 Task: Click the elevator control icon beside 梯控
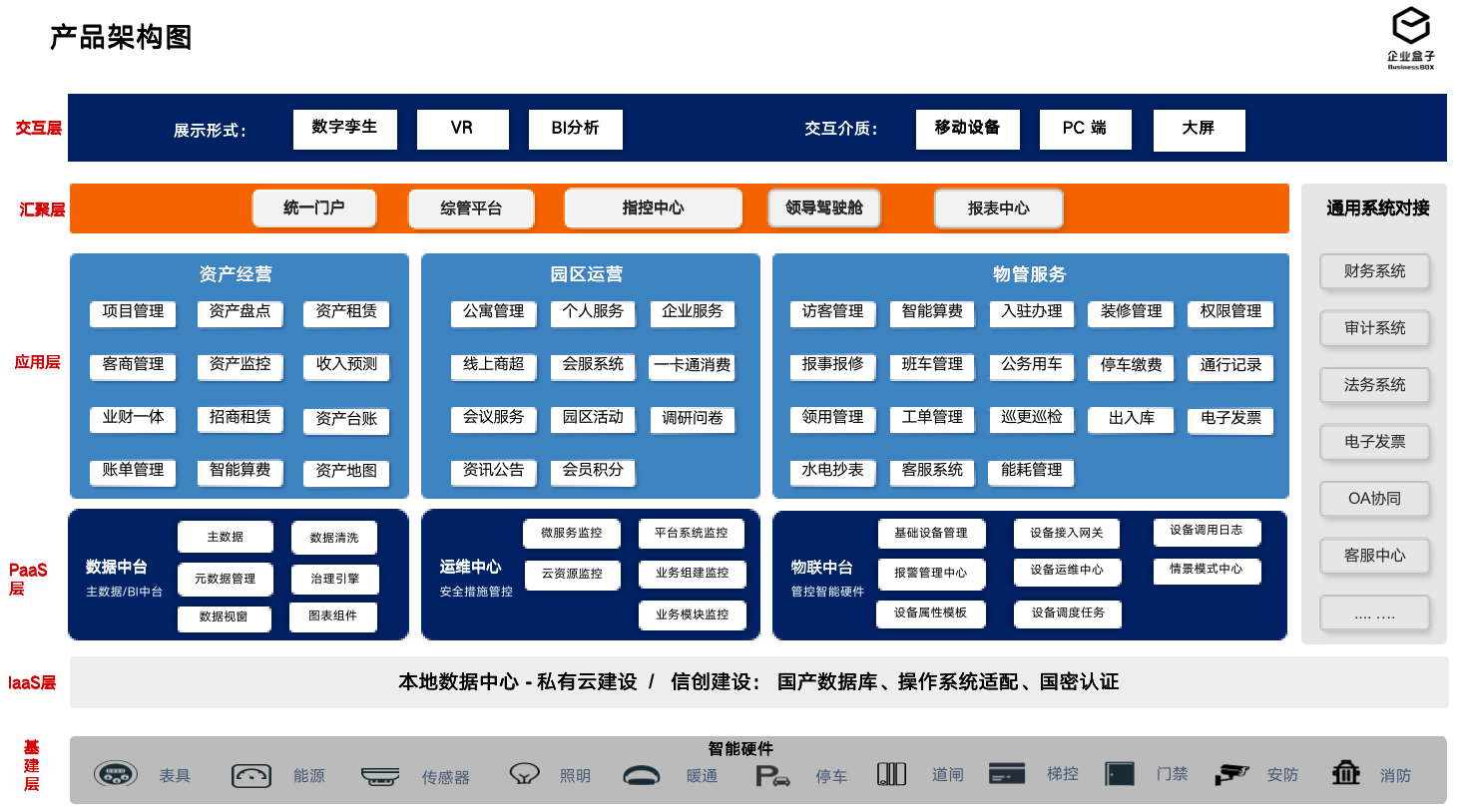pyautogui.click(x=1007, y=774)
